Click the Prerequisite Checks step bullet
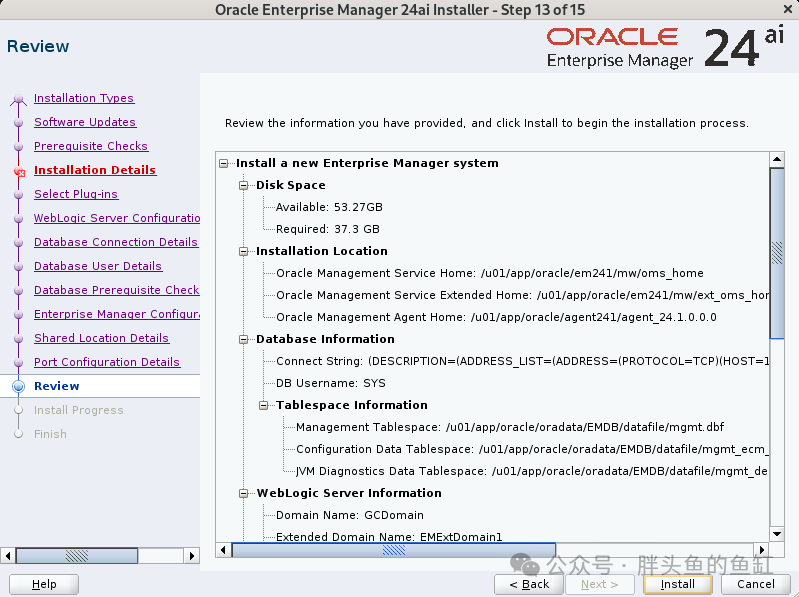This screenshot has width=799, height=597. [18, 147]
